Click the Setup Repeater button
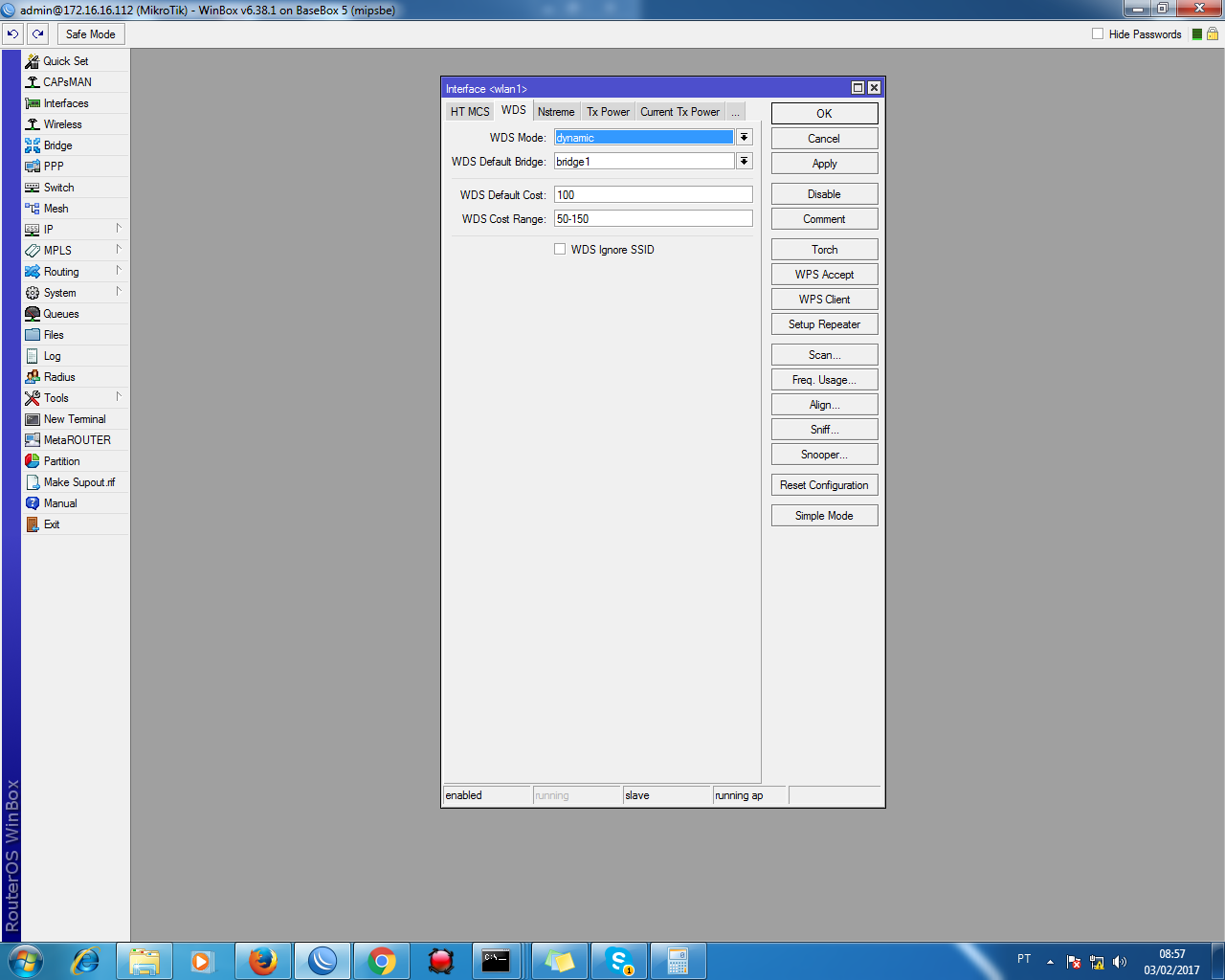 (x=824, y=324)
